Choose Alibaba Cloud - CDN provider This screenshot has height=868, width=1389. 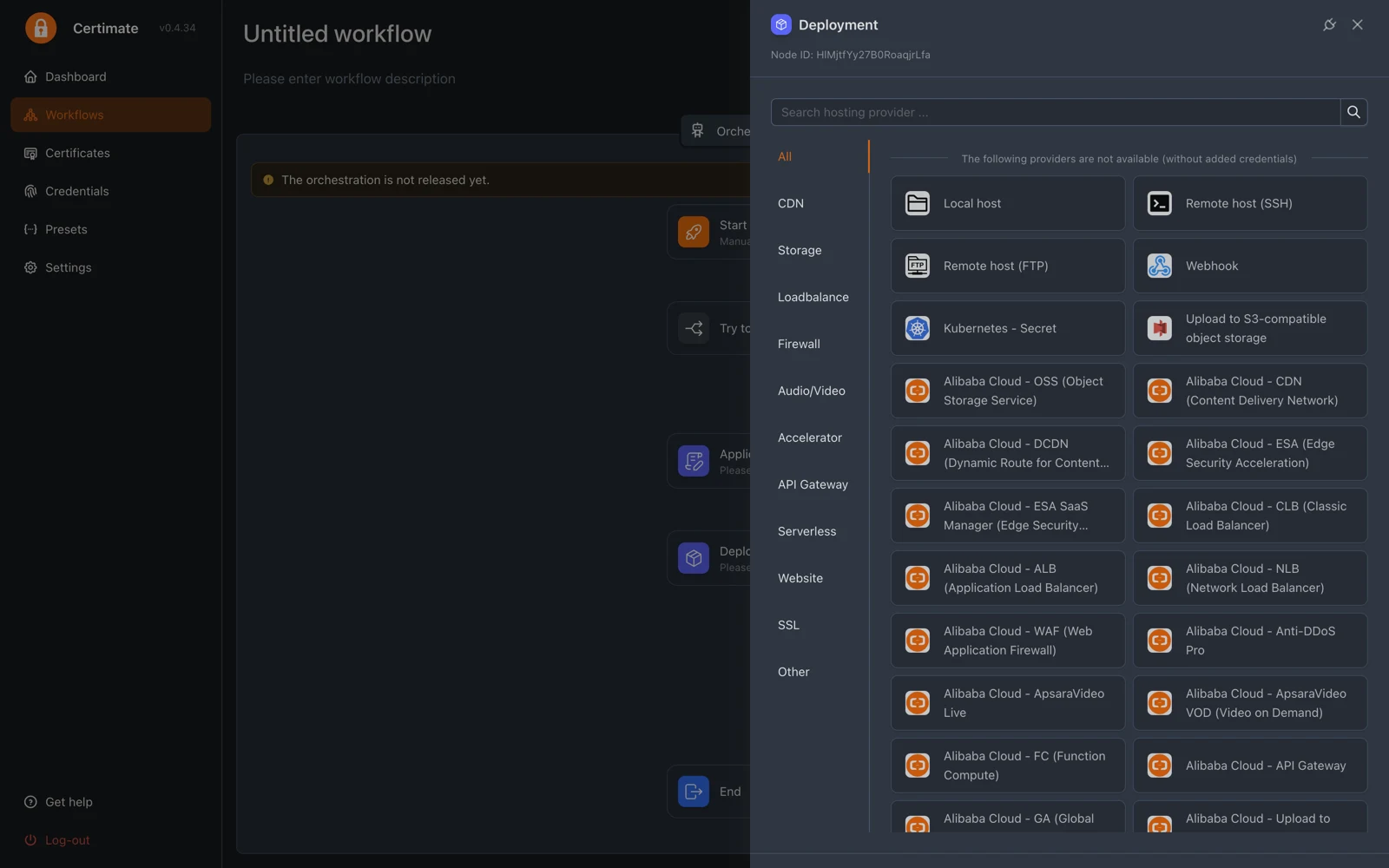point(1250,391)
